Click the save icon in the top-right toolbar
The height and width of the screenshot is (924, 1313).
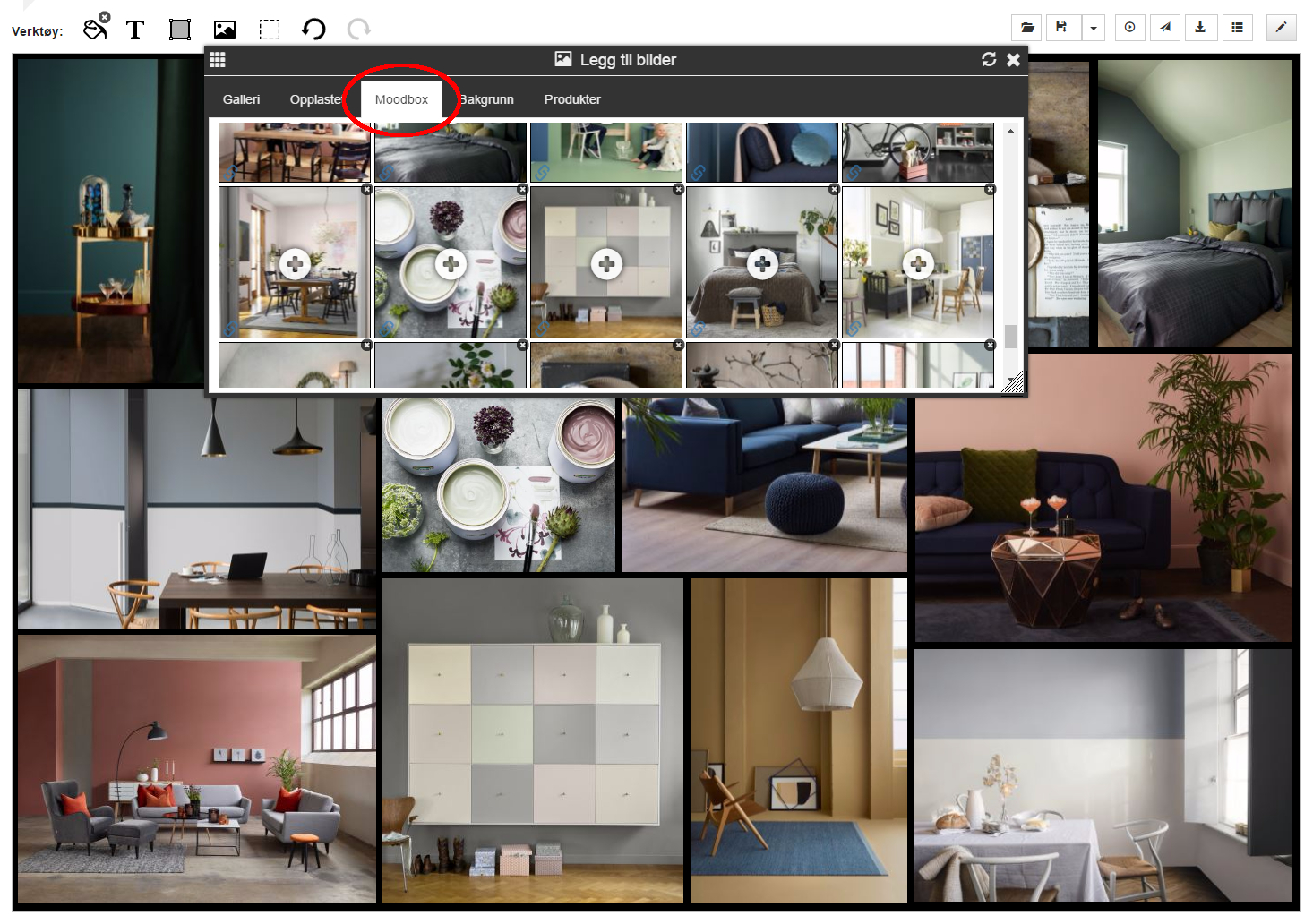[1062, 28]
